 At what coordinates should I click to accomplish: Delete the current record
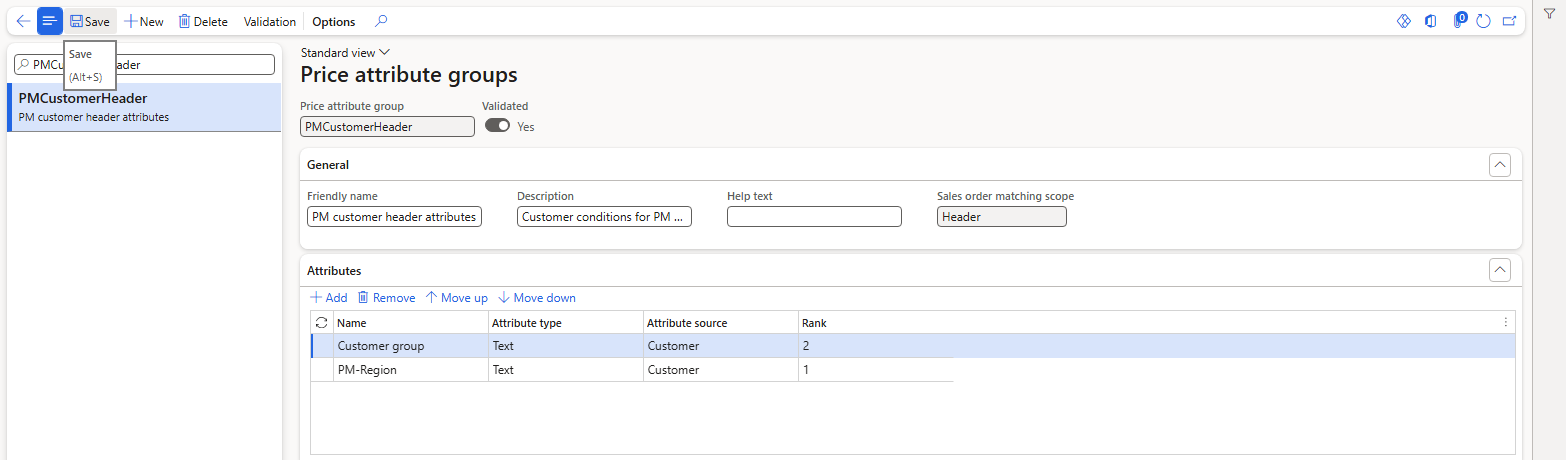203,21
